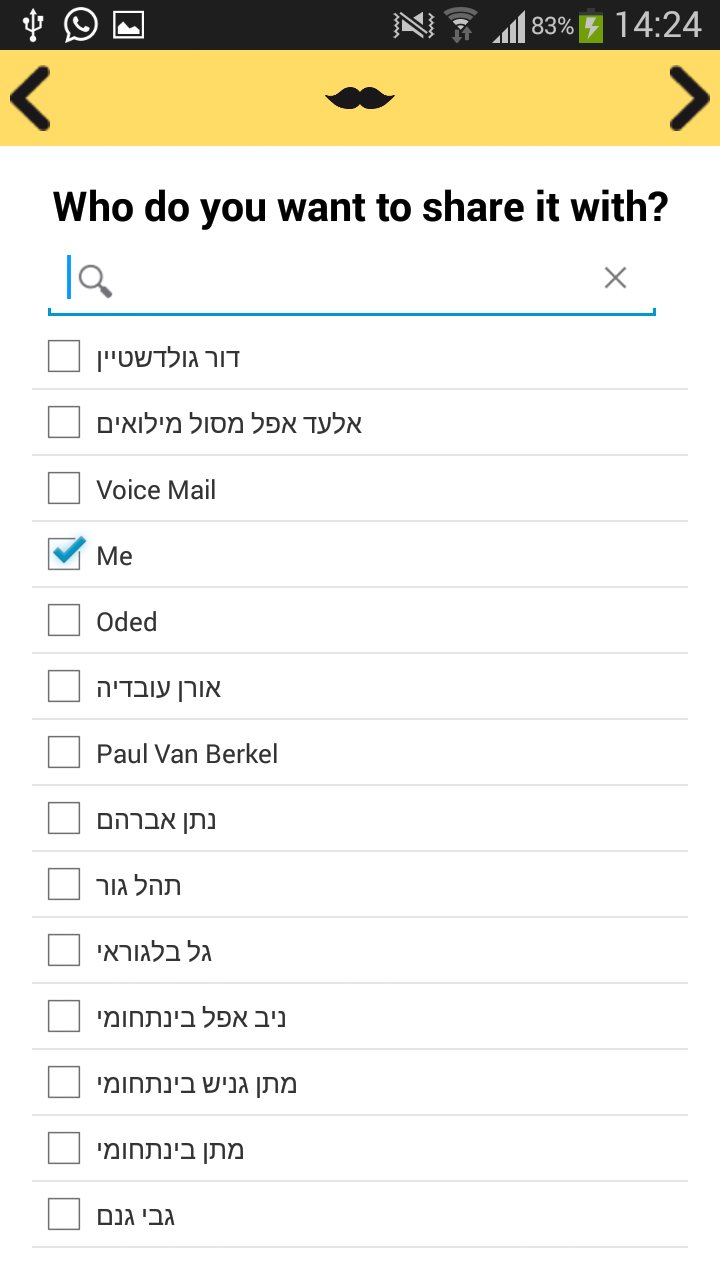Enable the Paul Van Berkel checkbox
720x1280 pixels.
(x=64, y=752)
